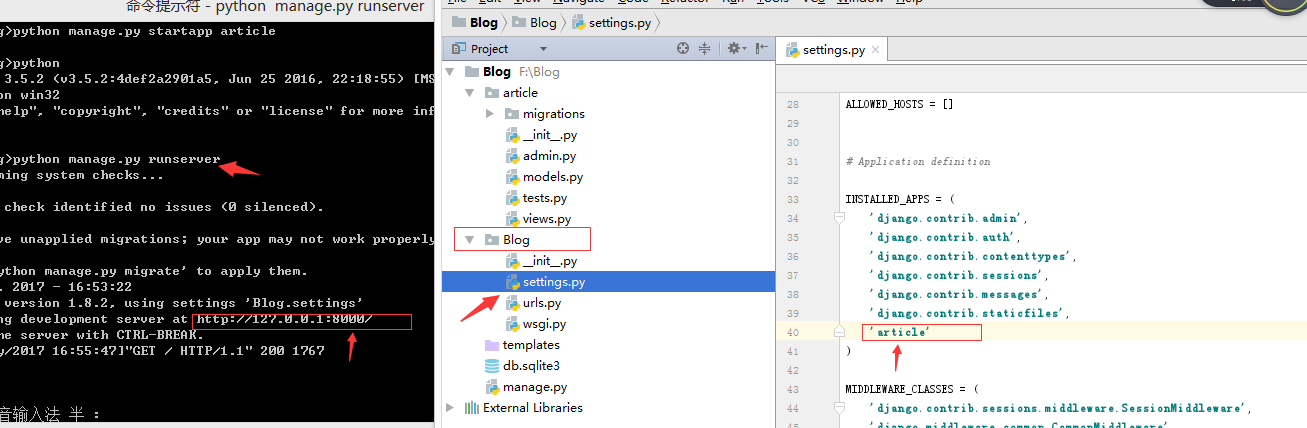Click the Collapse All icon in Project toolbar
The height and width of the screenshot is (428, 1307).
point(704,48)
